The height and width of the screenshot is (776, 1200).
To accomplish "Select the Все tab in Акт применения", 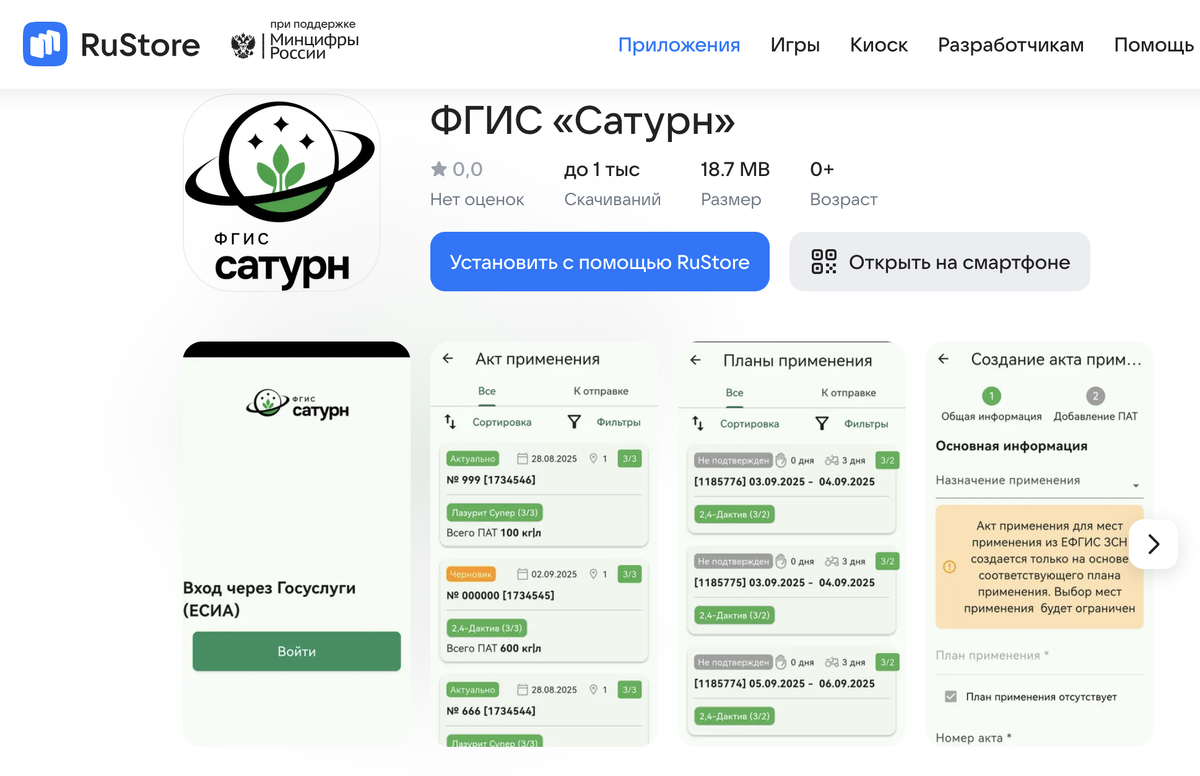I will (x=487, y=391).
